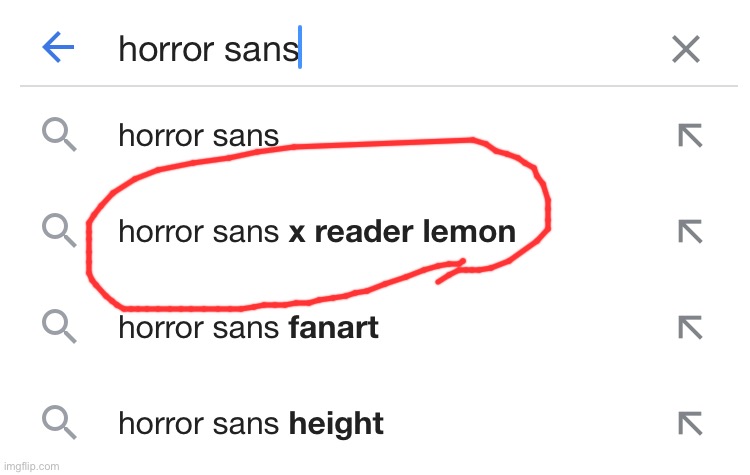Tap magnifier icon beside 'height' suggestion
Viewport: 750px width, 475px height.
pyautogui.click(x=59, y=422)
